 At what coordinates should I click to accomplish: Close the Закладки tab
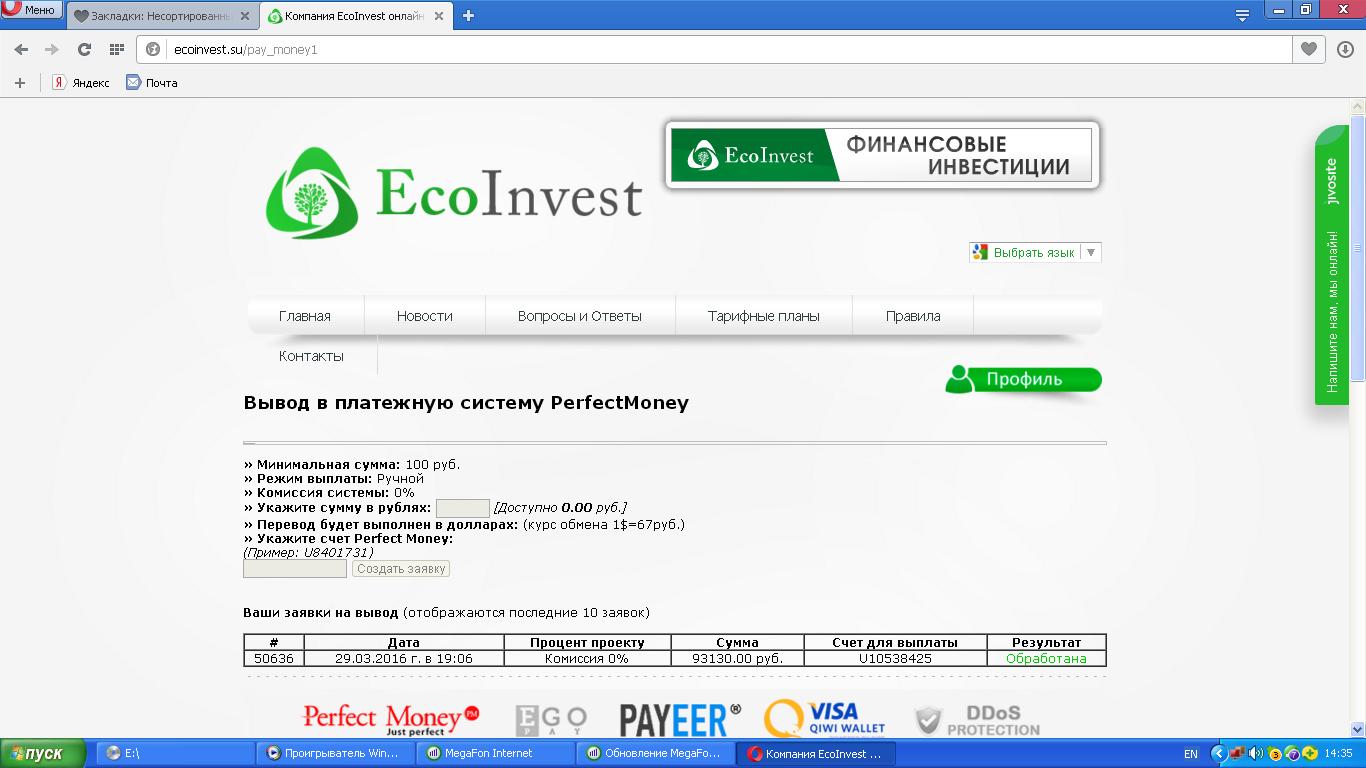coord(245,16)
